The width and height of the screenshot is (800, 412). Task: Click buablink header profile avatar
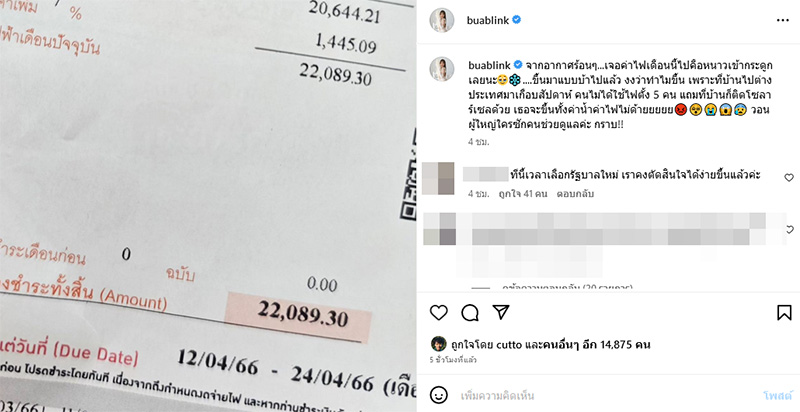[442, 20]
